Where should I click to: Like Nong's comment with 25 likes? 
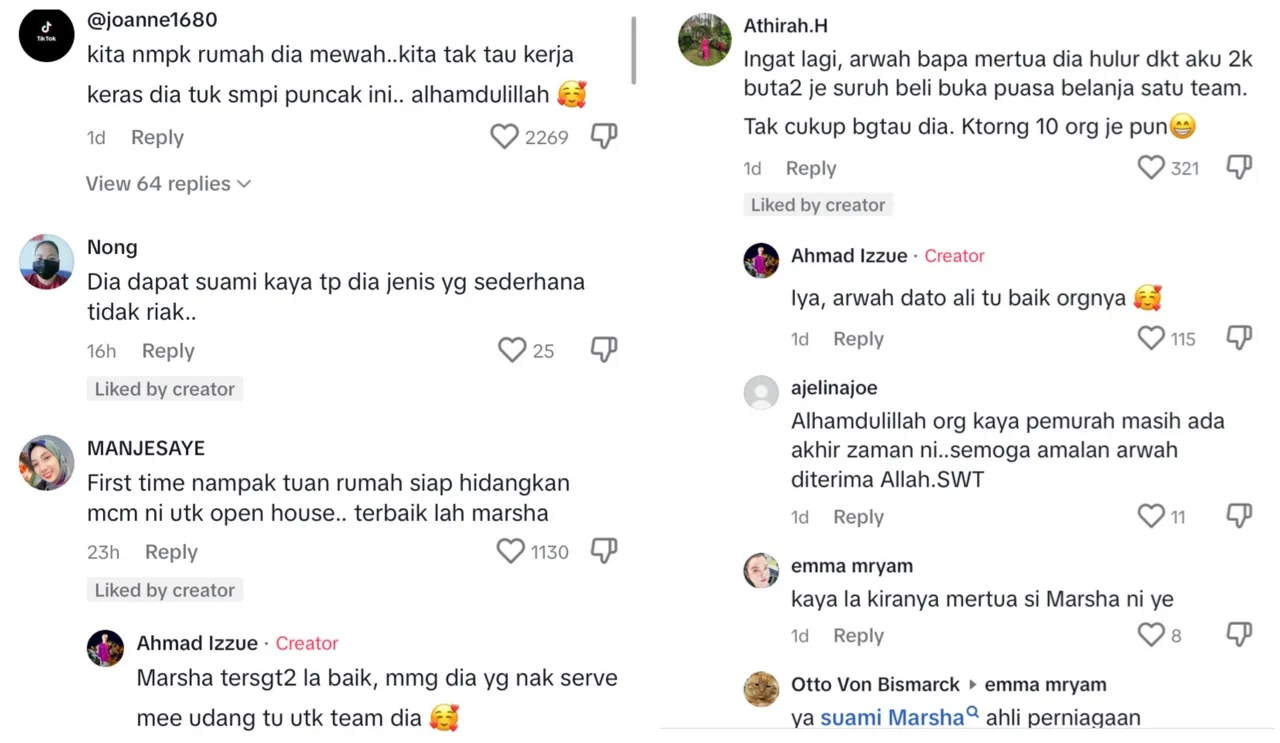point(512,350)
